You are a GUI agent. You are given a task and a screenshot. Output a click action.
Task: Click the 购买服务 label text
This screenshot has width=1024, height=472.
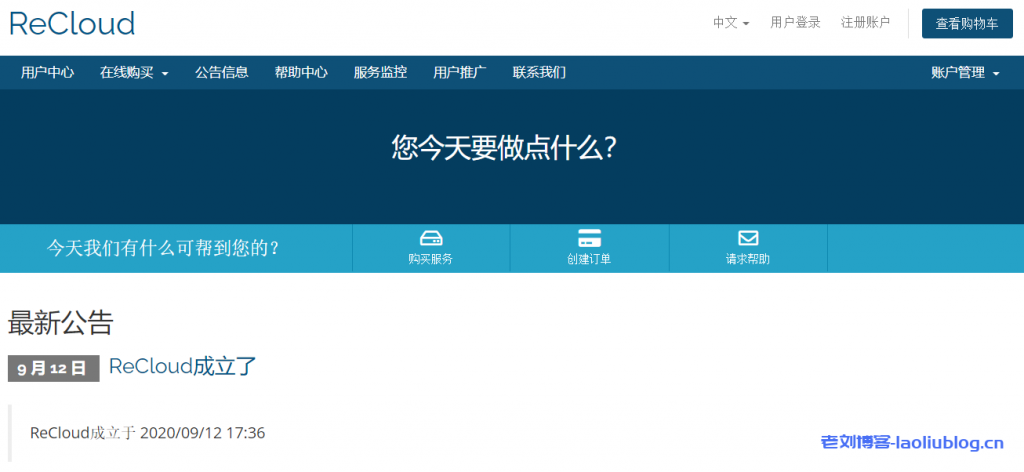[431, 259]
